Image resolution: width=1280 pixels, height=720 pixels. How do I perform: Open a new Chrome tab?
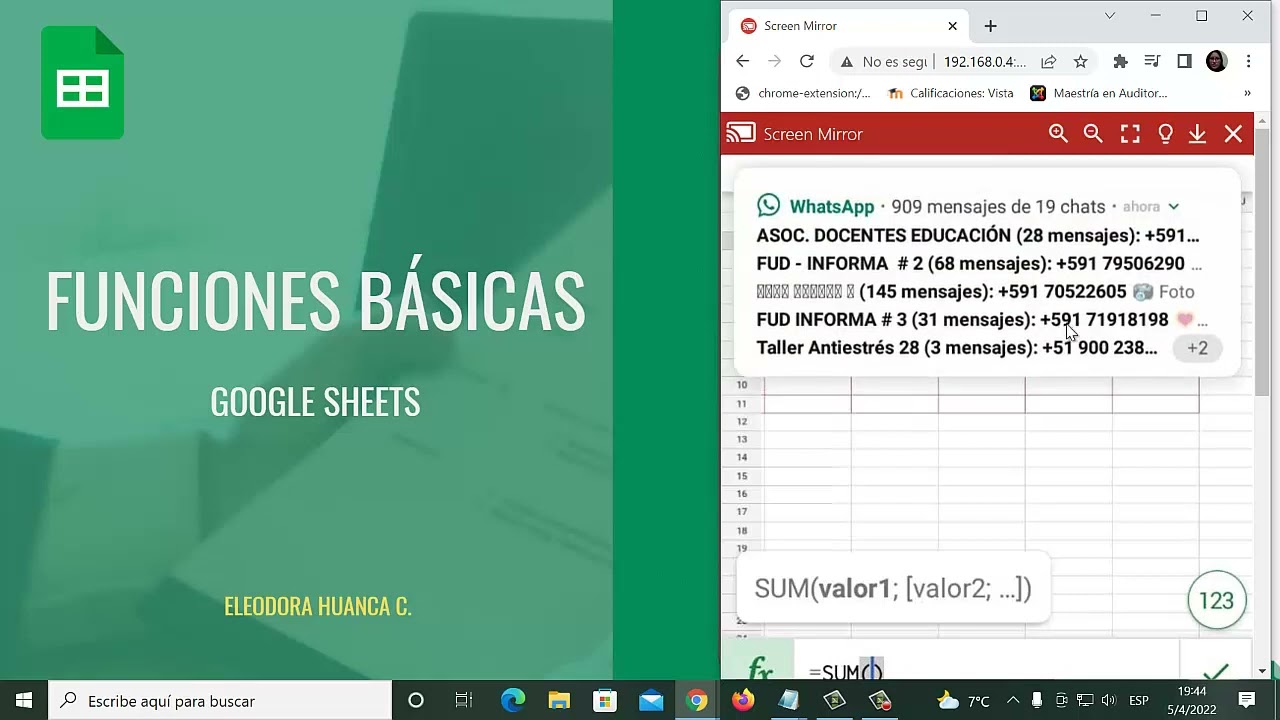pos(990,26)
